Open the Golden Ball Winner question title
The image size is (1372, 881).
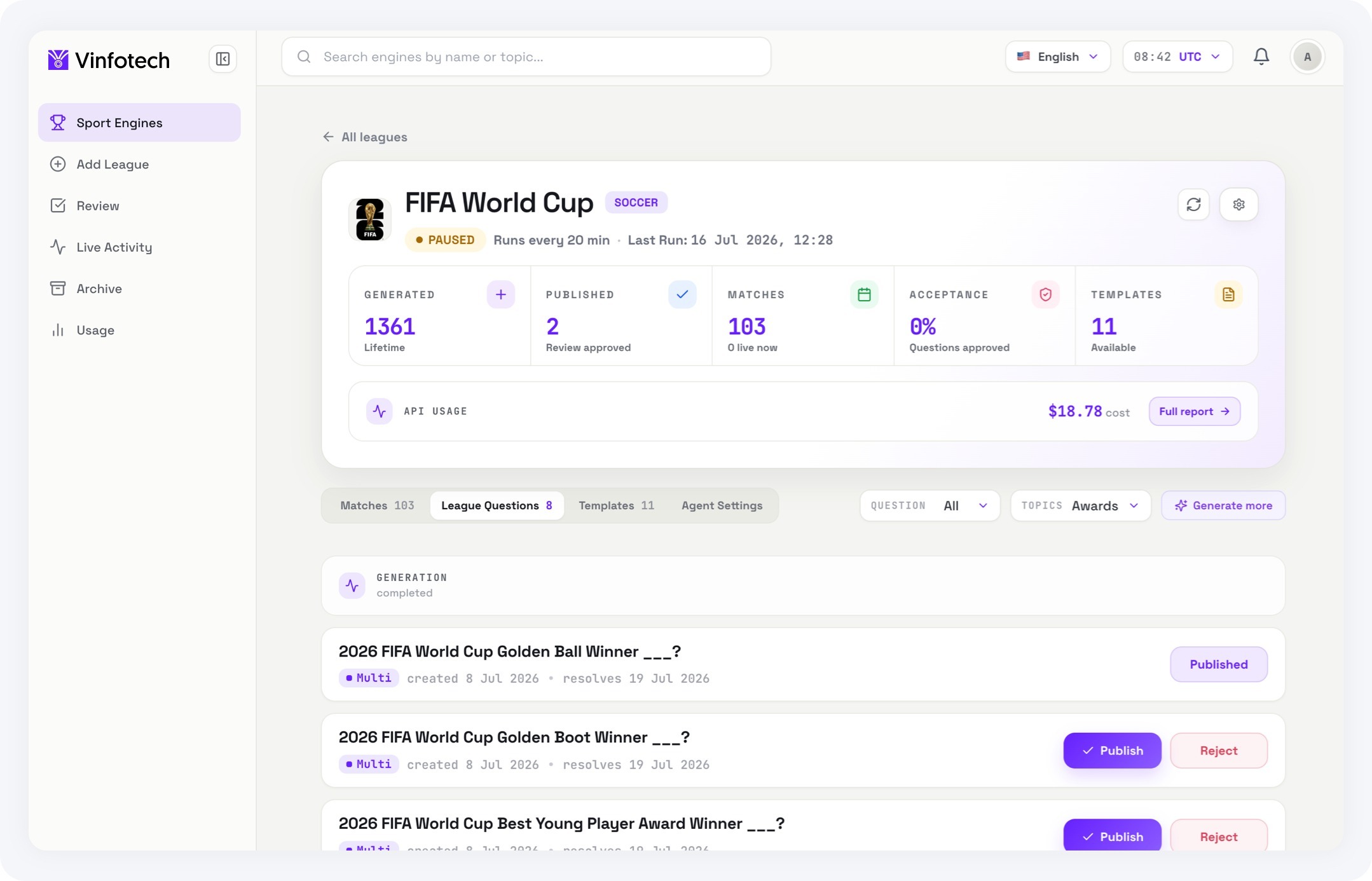(x=510, y=652)
